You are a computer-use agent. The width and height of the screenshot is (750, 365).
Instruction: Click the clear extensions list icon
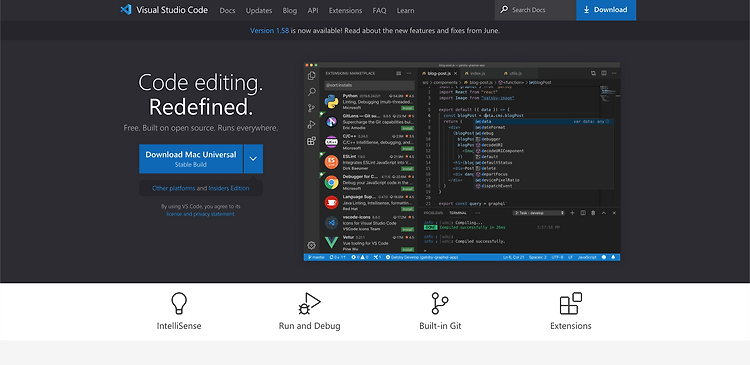coord(398,74)
